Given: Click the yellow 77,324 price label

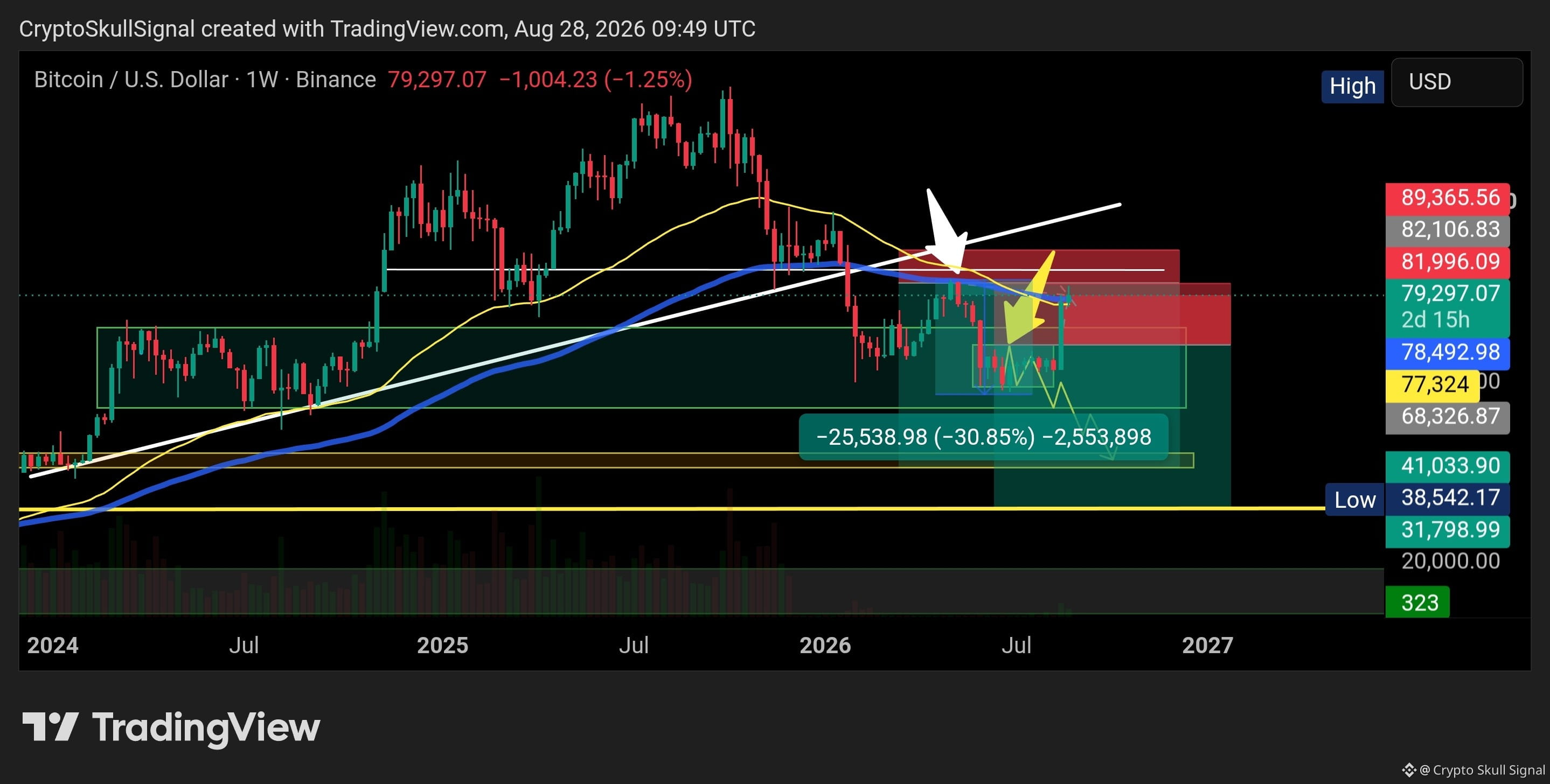Looking at the screenshot, I should tap(1432, 385).
